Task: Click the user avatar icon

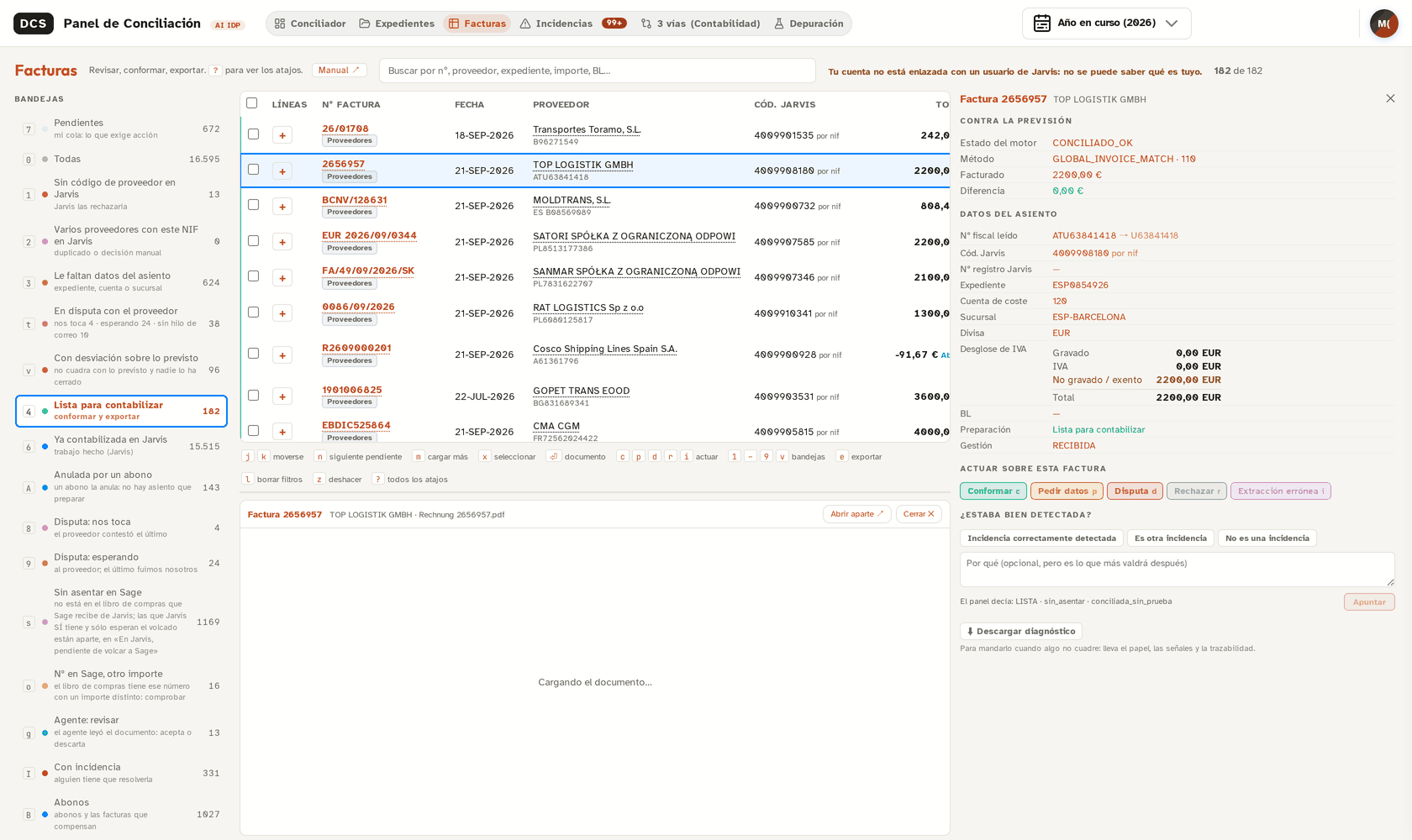Action: click(x=1383, y=24)
